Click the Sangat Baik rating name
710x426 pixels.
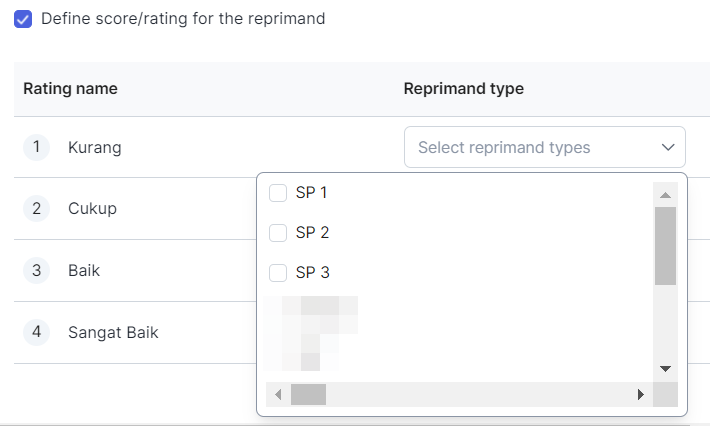click(113, 332)
